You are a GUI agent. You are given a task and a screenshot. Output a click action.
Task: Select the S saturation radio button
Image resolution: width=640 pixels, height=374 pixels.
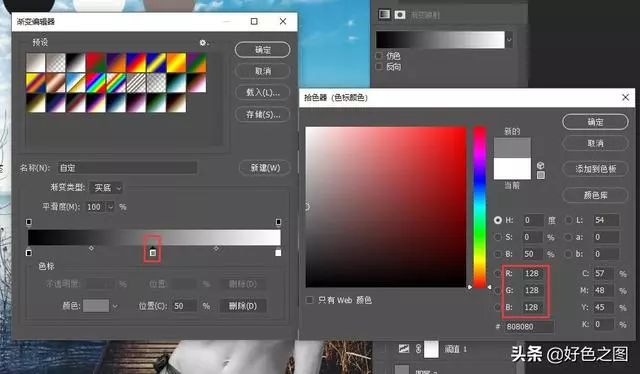coord(498,237)
